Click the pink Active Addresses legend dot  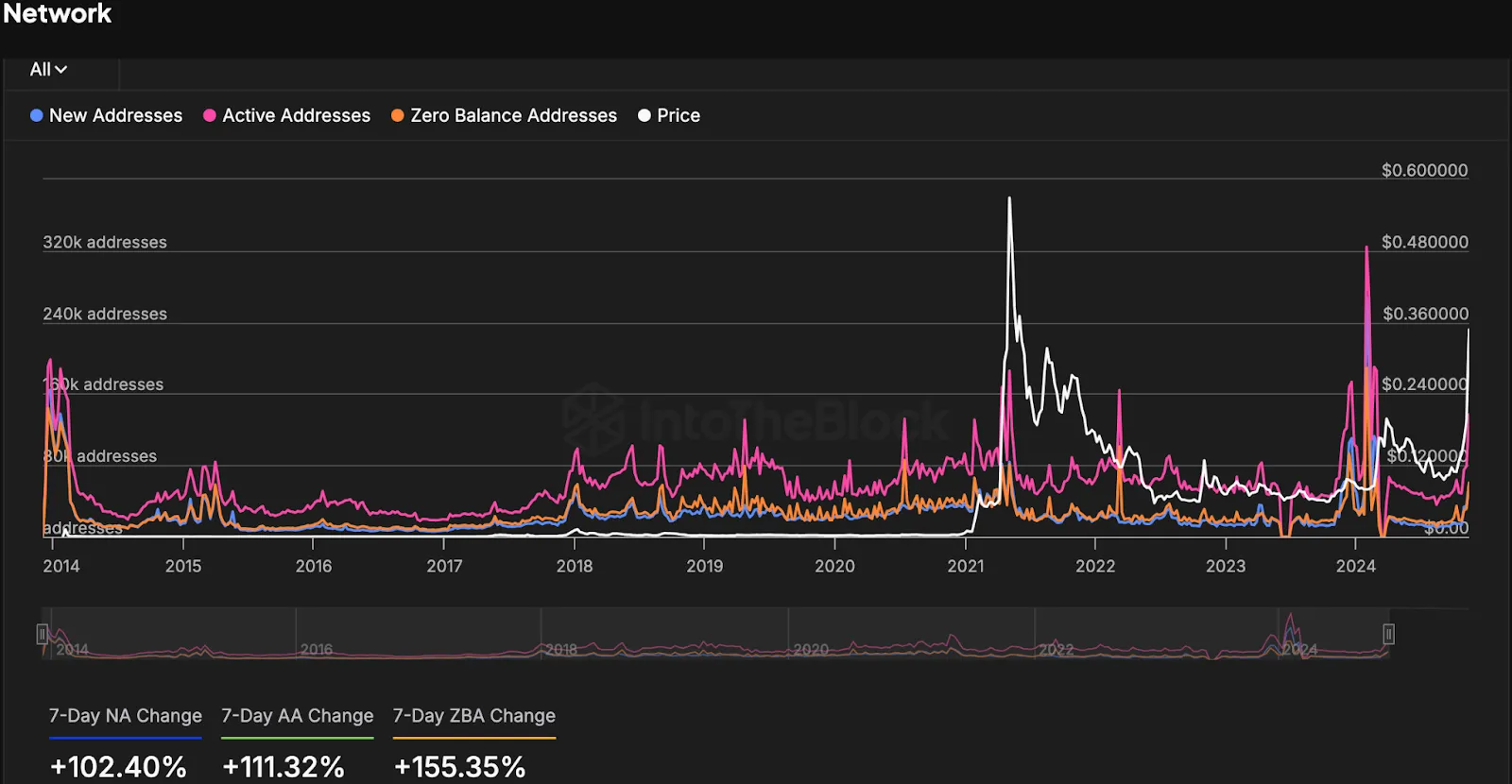click(x=210, y=115)
